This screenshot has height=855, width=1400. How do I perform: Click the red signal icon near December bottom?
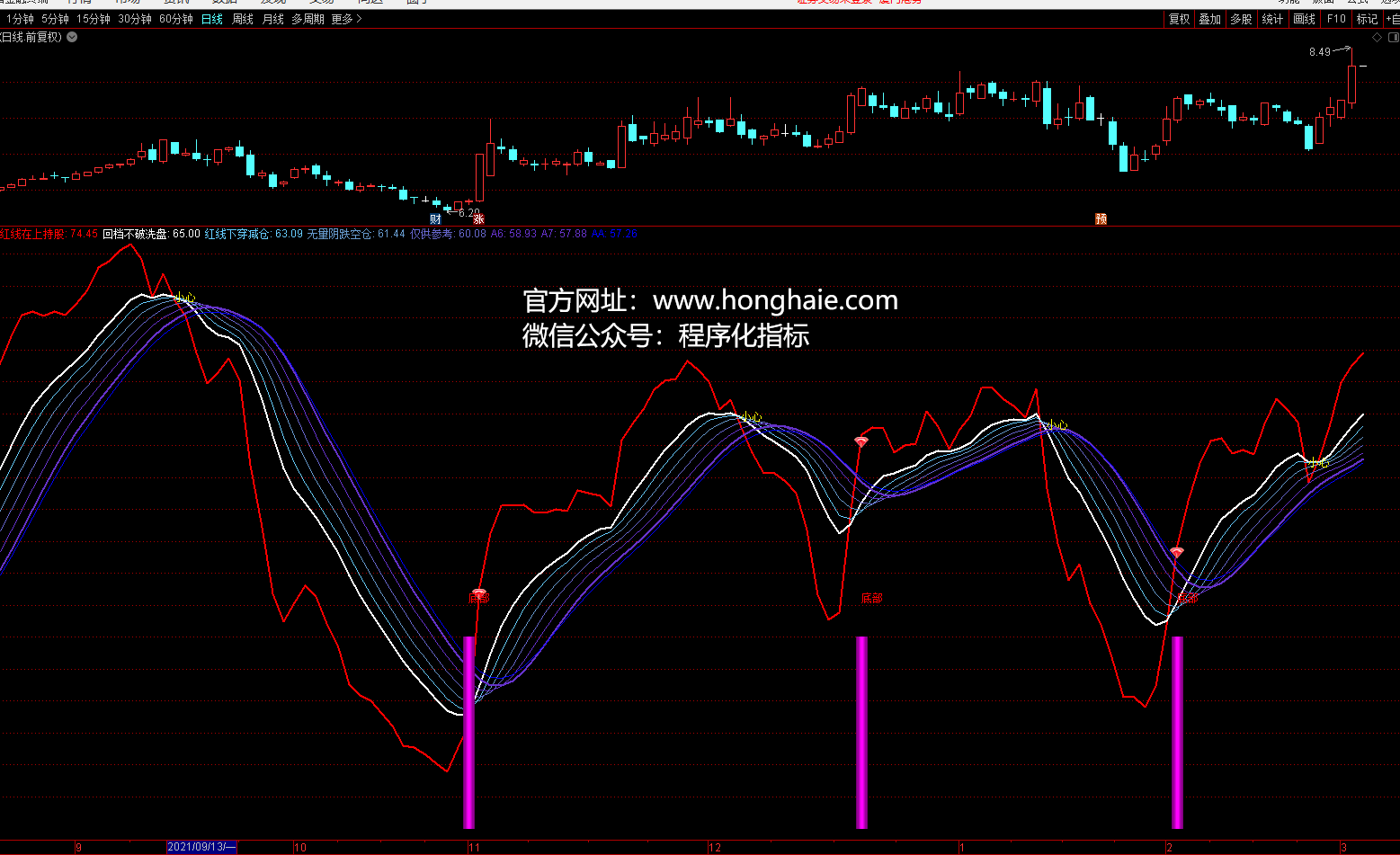861,441
